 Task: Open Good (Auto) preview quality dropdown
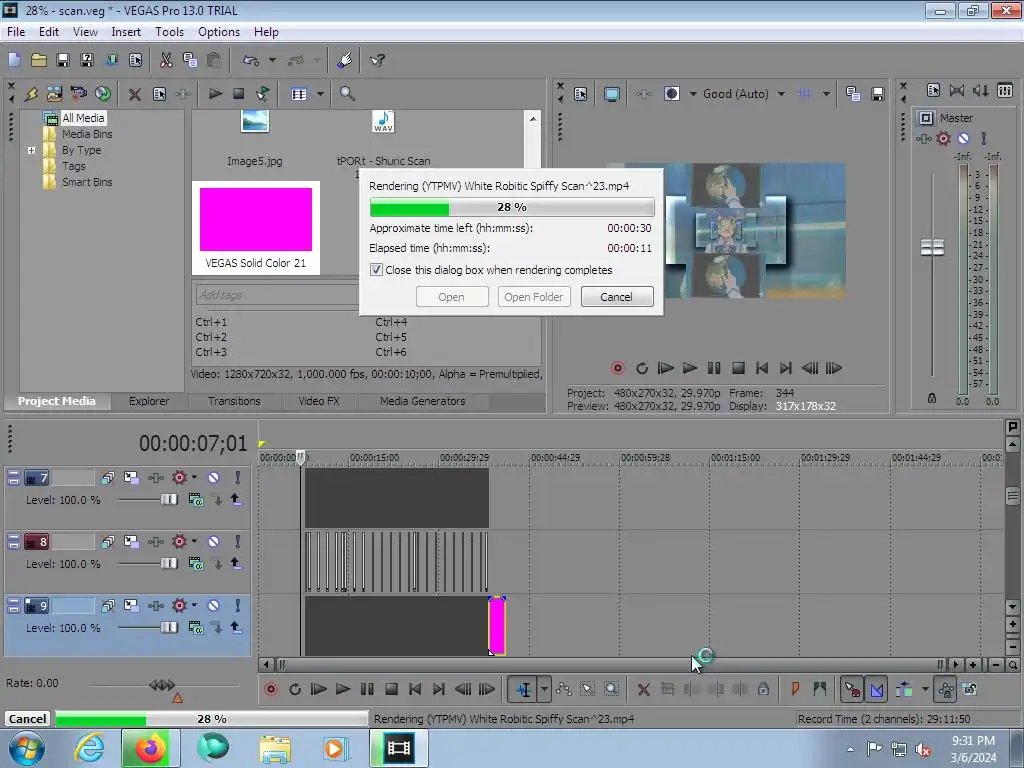coord(781,94)
